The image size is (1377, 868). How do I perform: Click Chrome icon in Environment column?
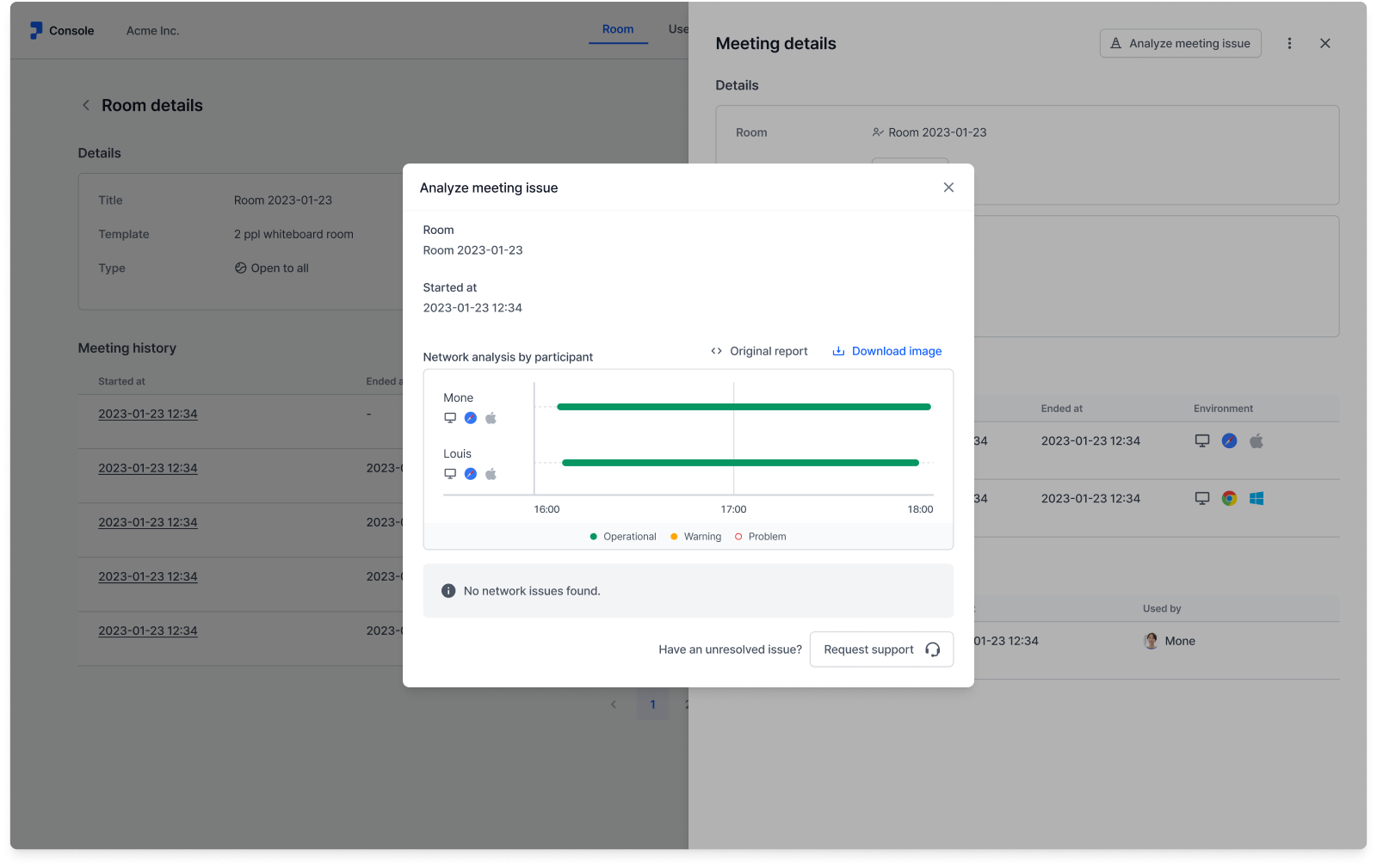[1230, 499]
